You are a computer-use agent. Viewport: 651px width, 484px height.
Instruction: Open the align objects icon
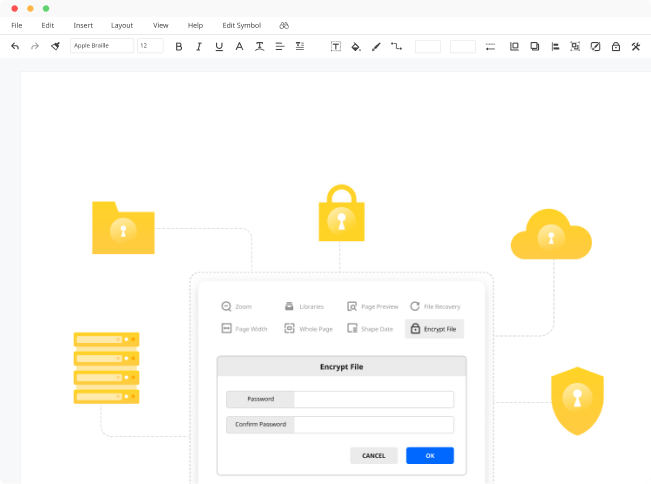[555, 46]
